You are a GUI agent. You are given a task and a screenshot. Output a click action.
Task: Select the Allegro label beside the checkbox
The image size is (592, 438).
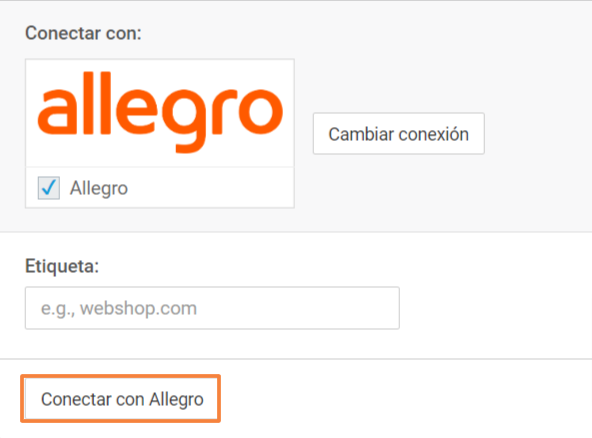click(99, 188)
